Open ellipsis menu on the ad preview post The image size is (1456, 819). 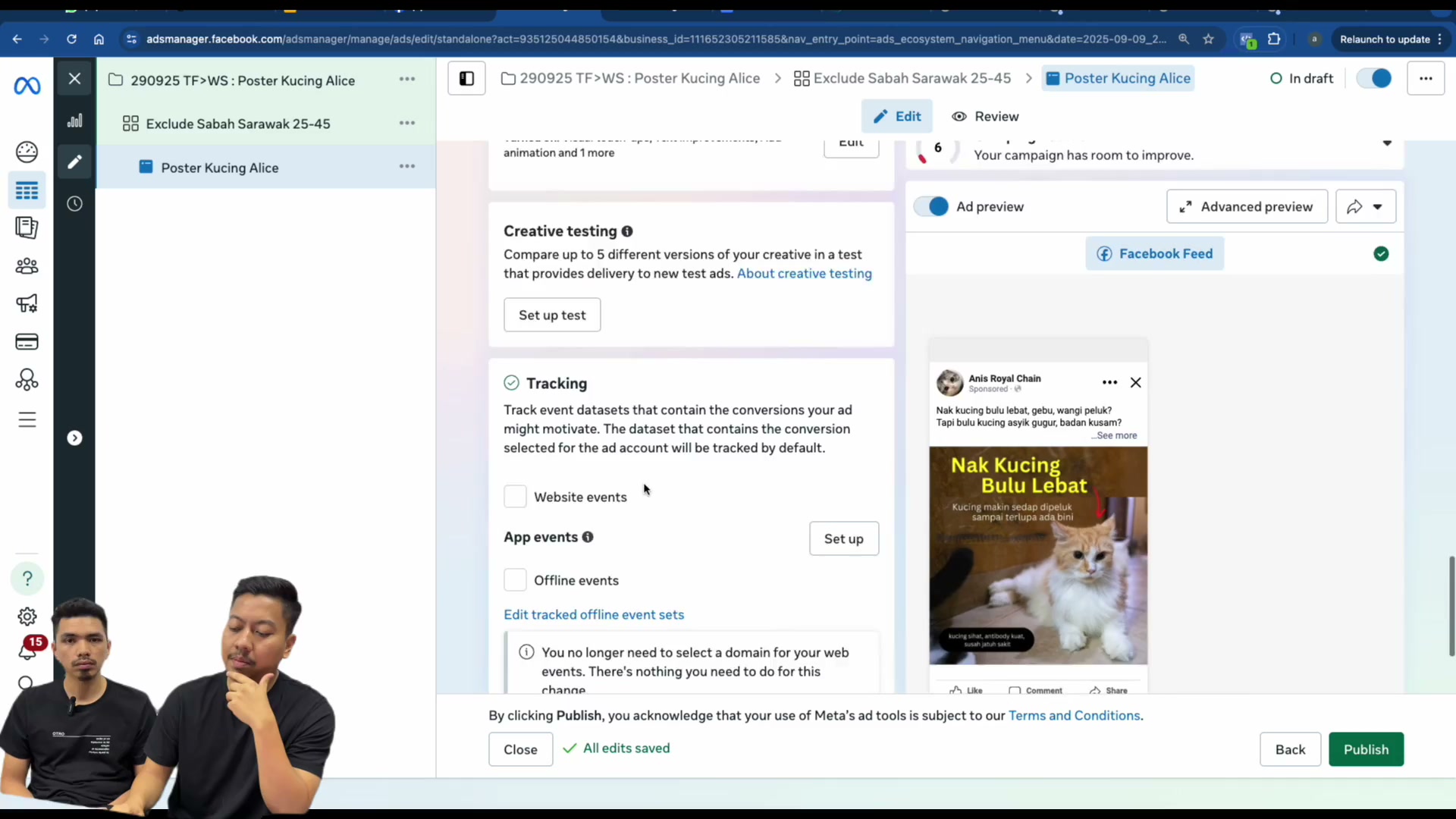click(x=1109, y=382)
